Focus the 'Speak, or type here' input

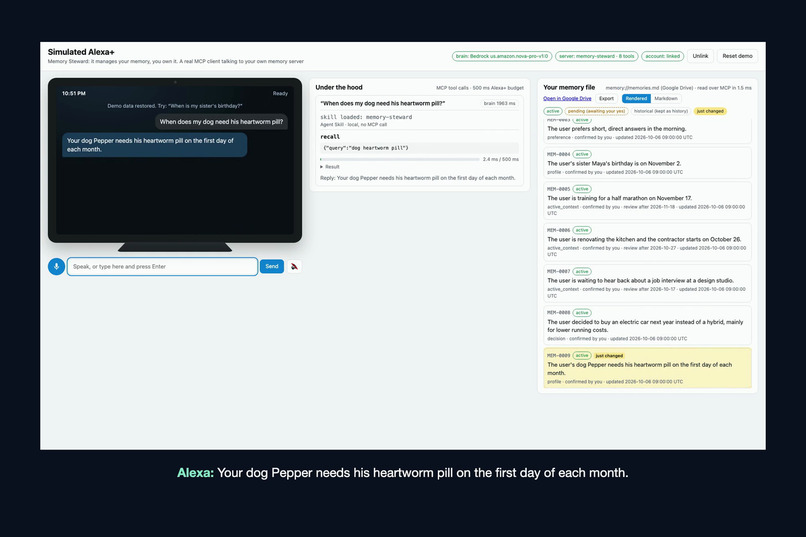[x=162, y=266]
